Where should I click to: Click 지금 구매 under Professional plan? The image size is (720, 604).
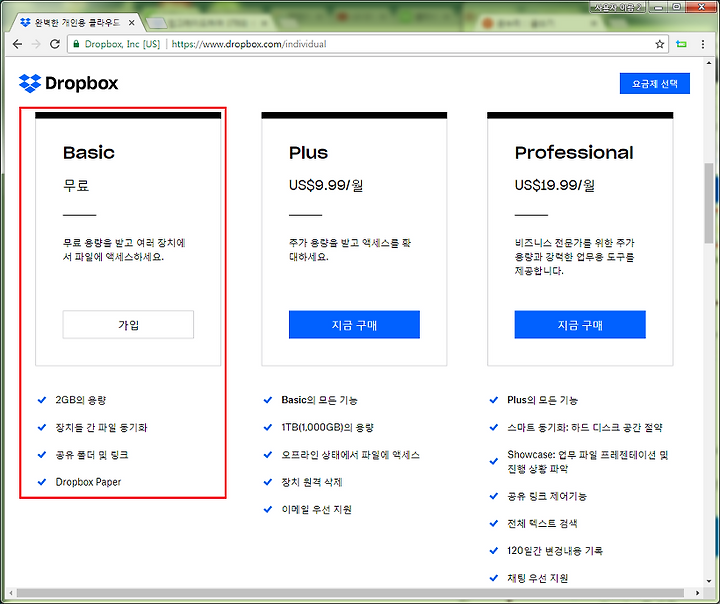pyautogui.click(x=580, y=325)
